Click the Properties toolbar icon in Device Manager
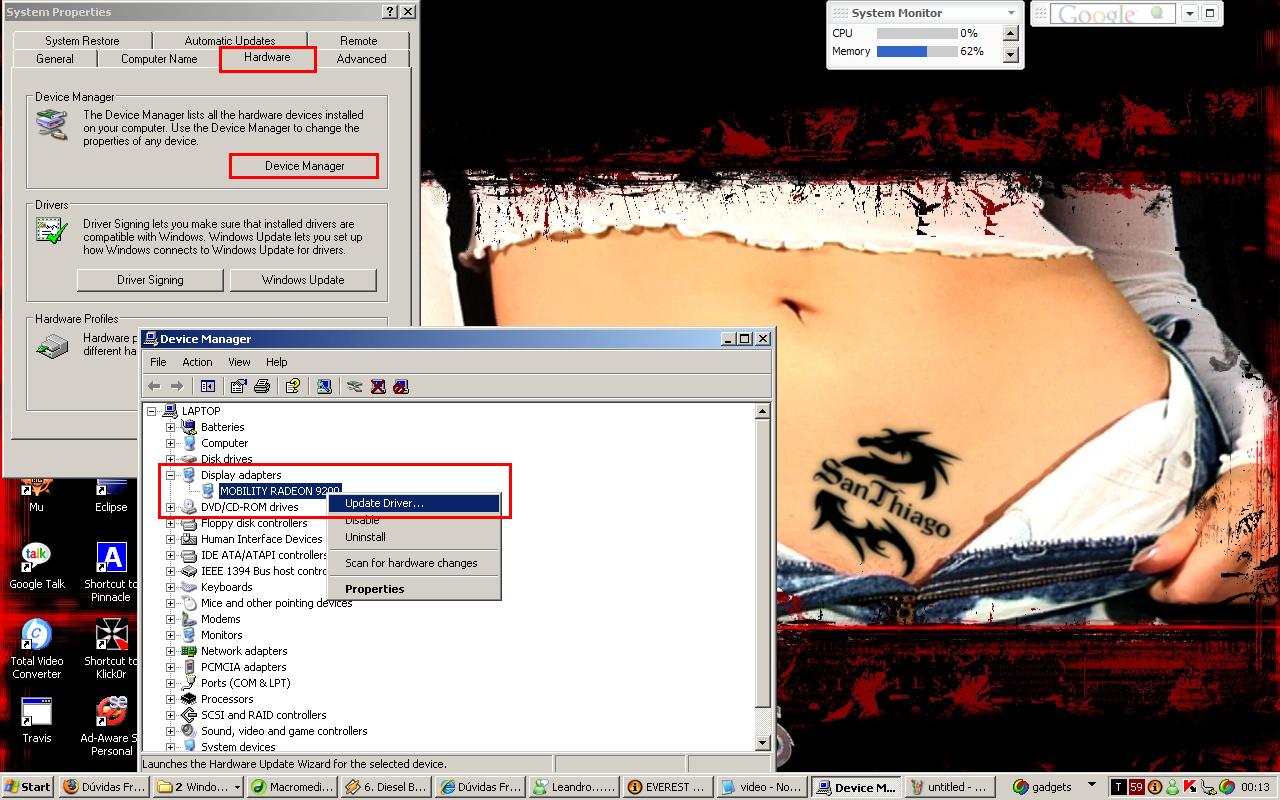This screenshot has width=1280, height=800. point(238,386)
